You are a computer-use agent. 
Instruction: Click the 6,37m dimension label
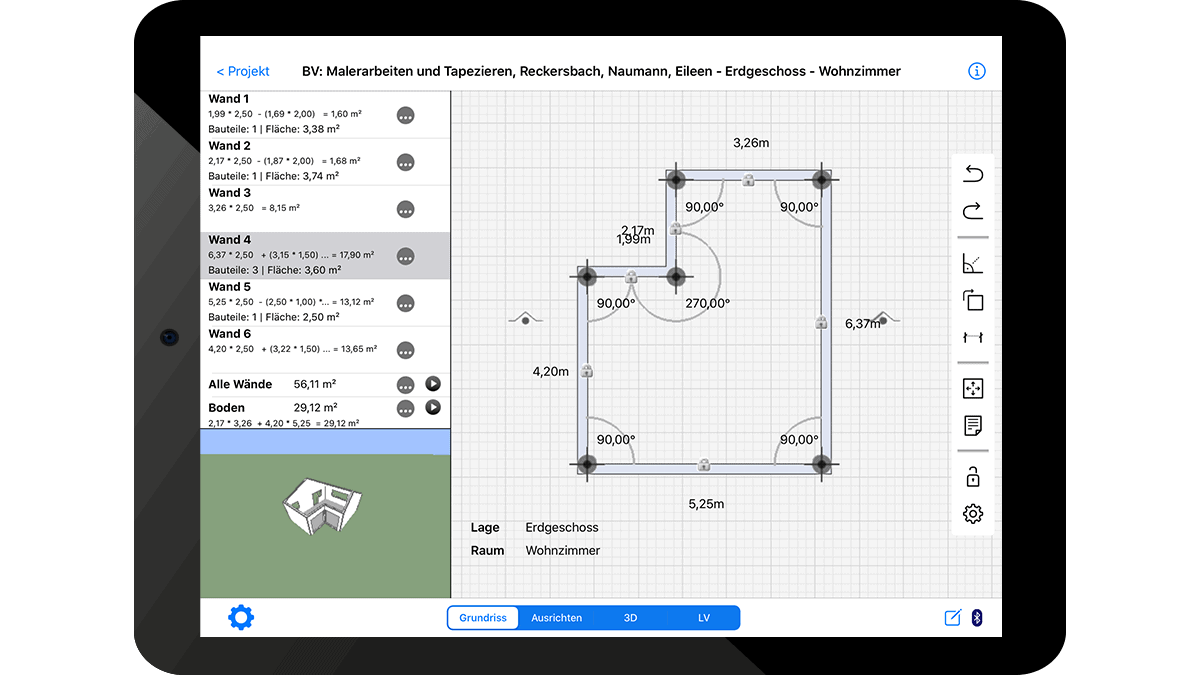863,323
